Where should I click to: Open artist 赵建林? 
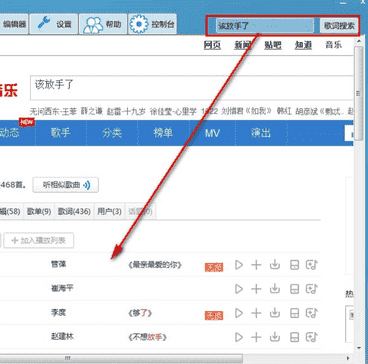(x=62, y=337)
